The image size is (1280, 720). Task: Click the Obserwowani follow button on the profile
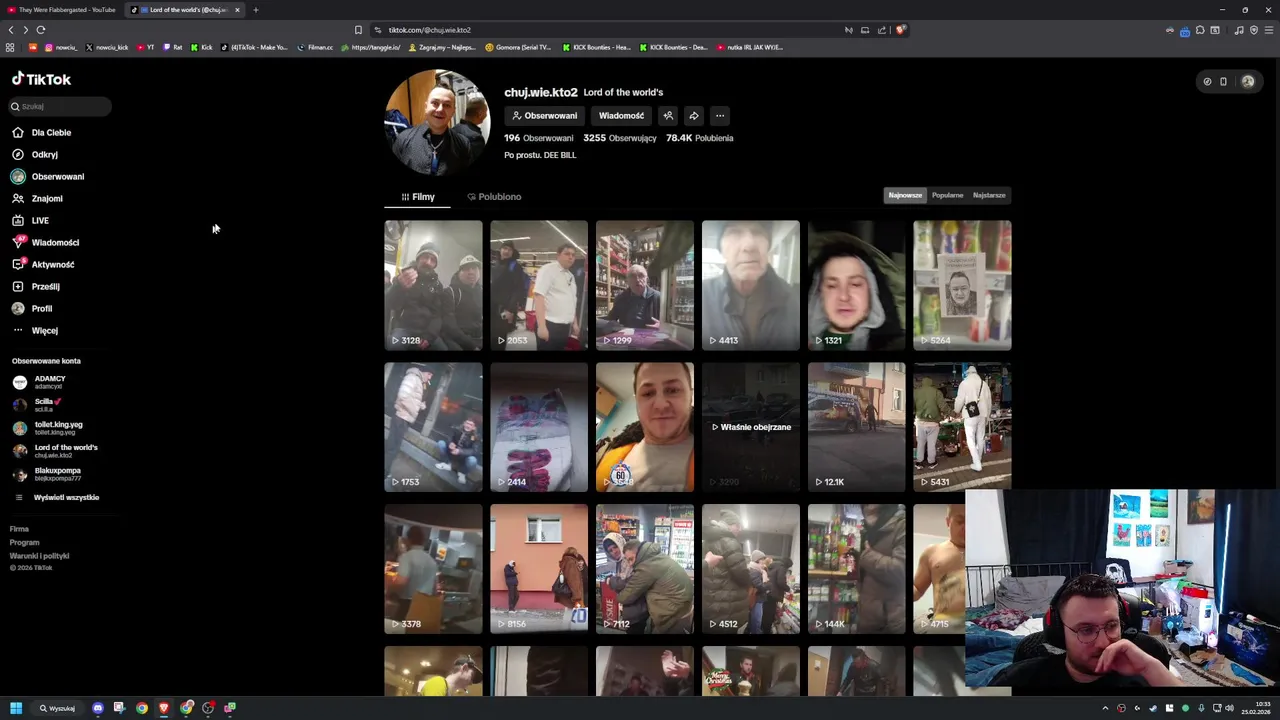pyautogui.click(x=544, y=116)
